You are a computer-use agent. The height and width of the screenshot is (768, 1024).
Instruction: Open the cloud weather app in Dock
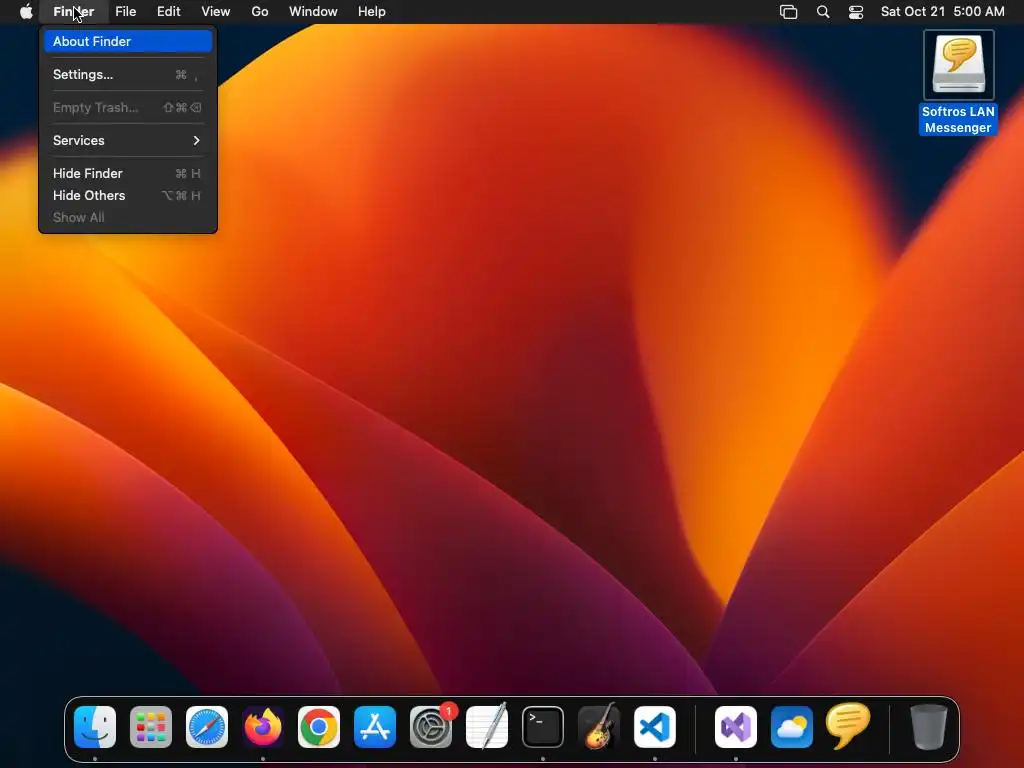click(792, 727)
